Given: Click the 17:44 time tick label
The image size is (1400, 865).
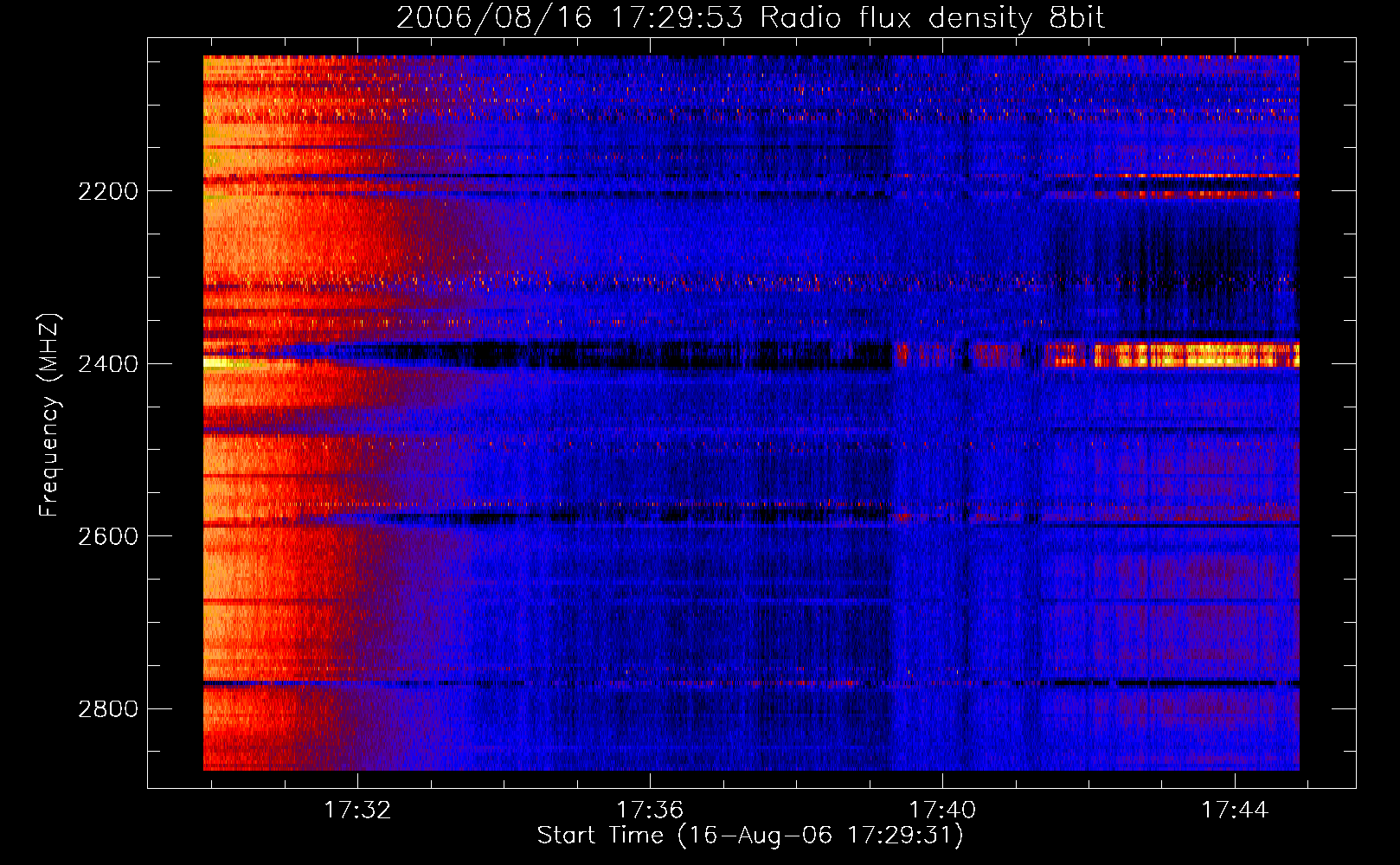Looking at the screenshot, I should coord(1235,810).
